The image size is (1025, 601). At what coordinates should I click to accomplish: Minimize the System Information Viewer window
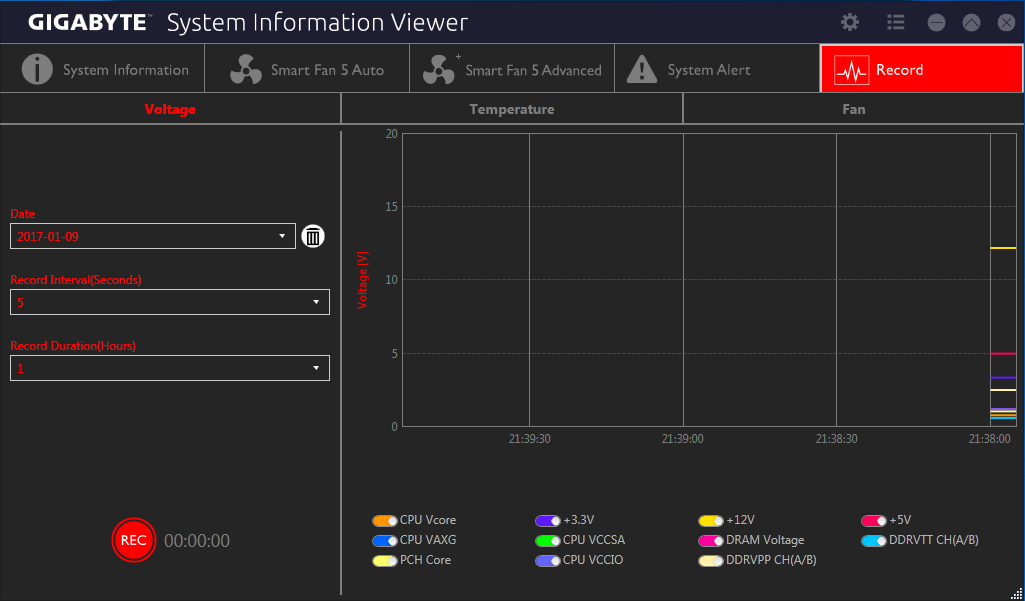point(937,23)
